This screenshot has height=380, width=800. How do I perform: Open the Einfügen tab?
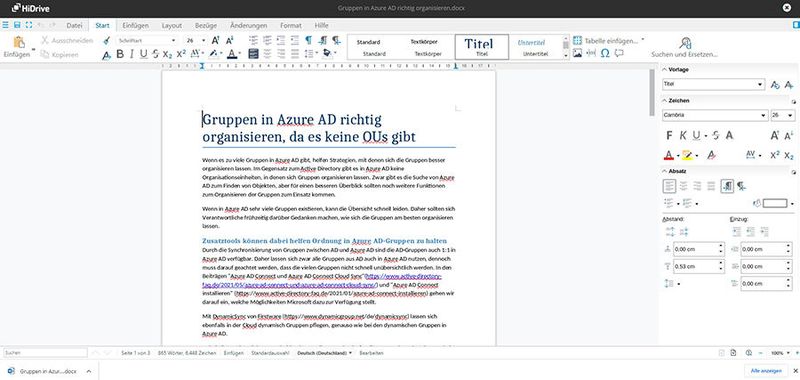[136, 25]
